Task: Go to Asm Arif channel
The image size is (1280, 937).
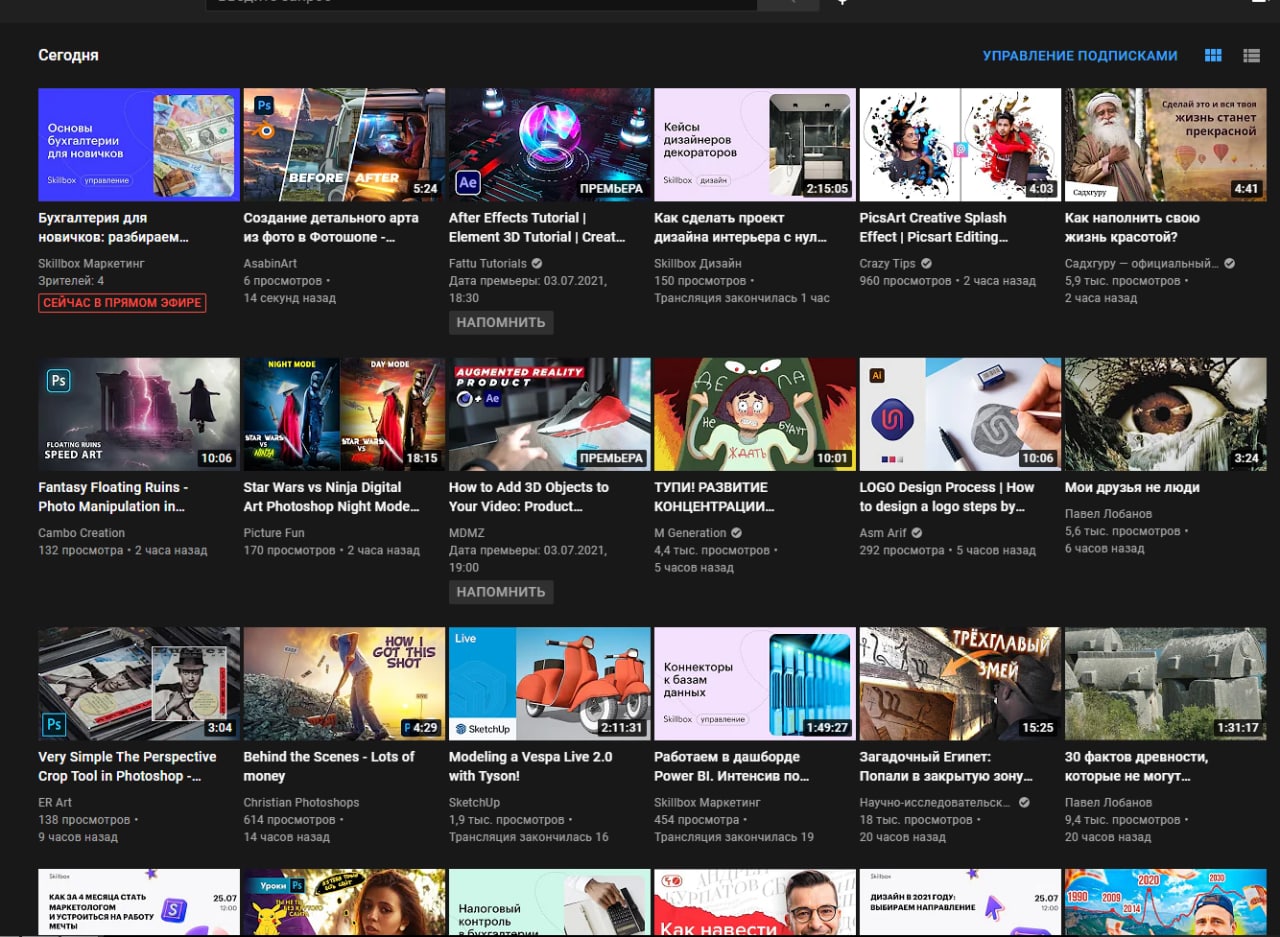Action: point(883,533)
